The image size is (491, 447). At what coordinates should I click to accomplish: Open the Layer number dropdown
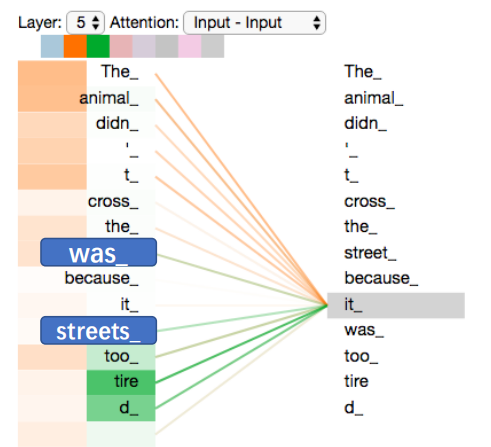coord(86,23)
